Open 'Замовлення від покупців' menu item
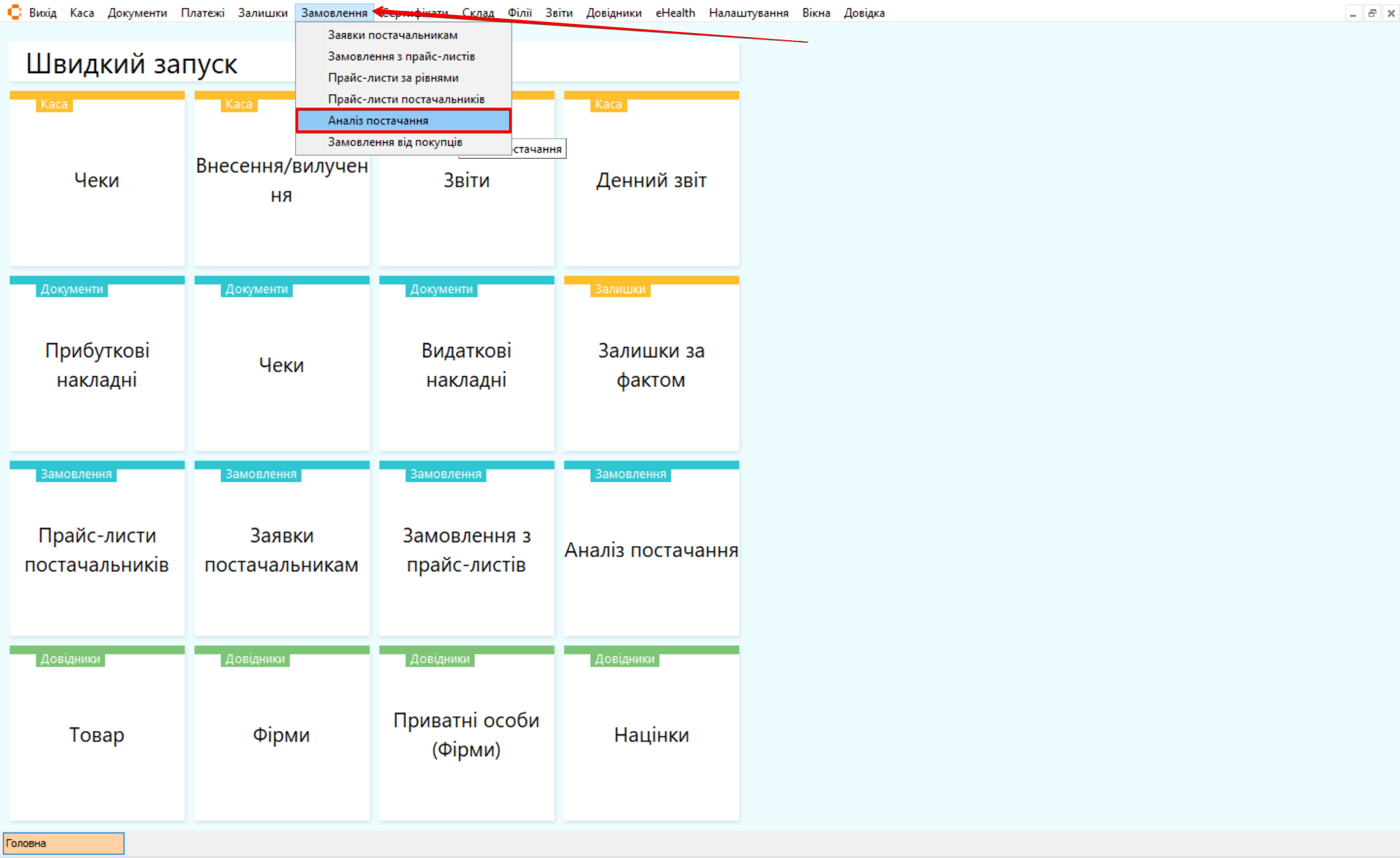This screenshot has height=858, width=1400. 395,142
